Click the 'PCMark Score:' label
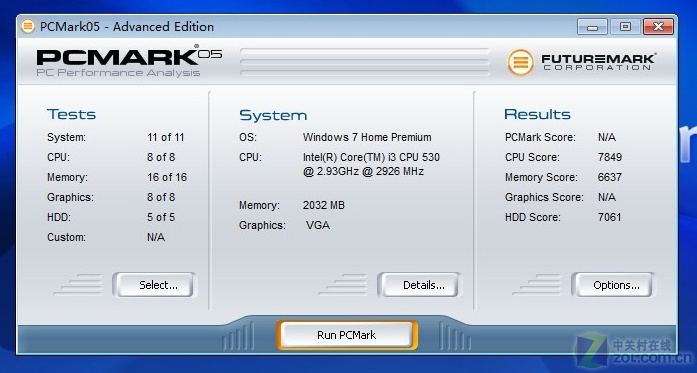The image size is (697, 373). click(x=540, y=137)
